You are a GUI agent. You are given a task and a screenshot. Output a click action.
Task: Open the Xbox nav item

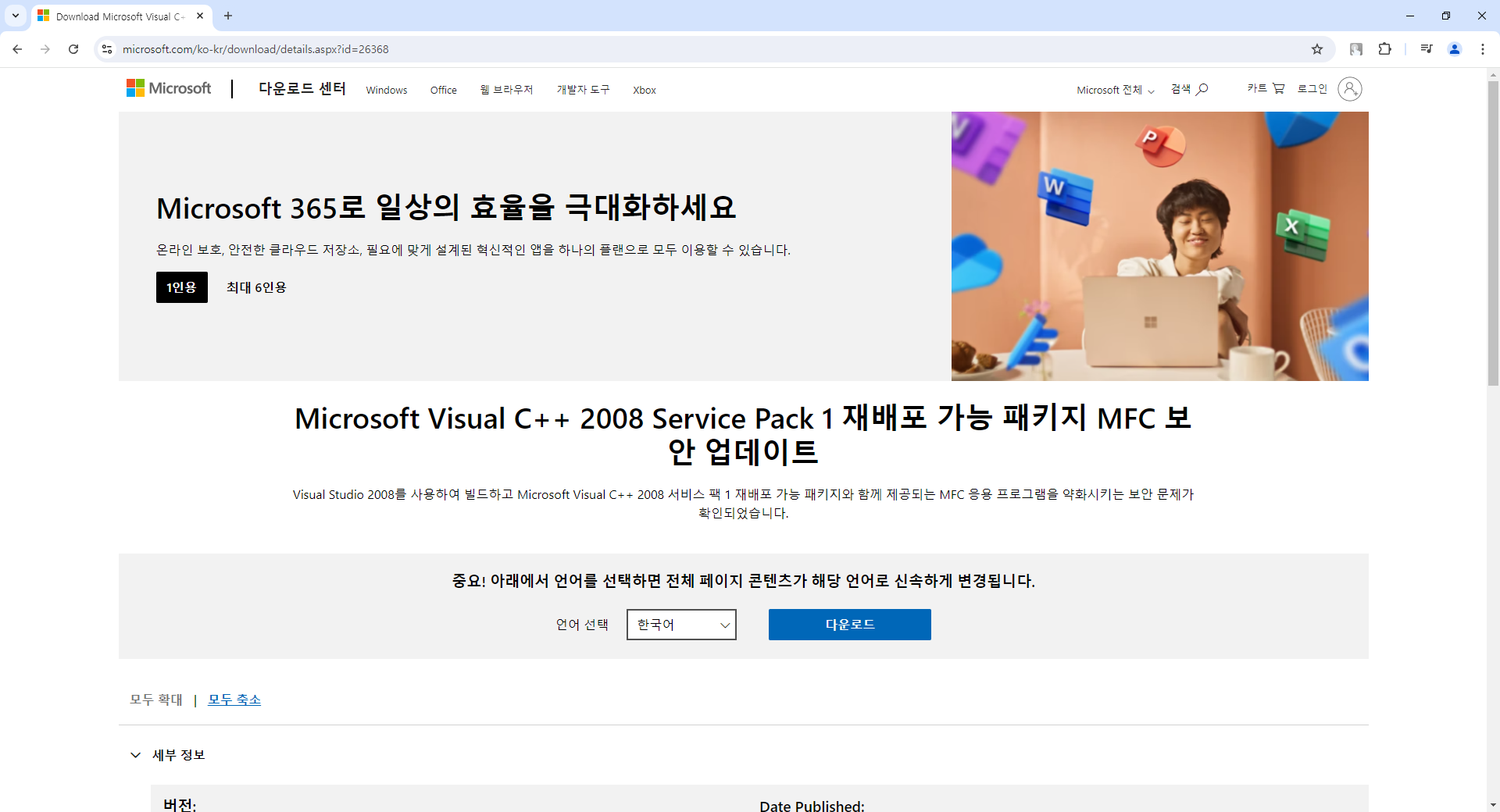(645, 90)
